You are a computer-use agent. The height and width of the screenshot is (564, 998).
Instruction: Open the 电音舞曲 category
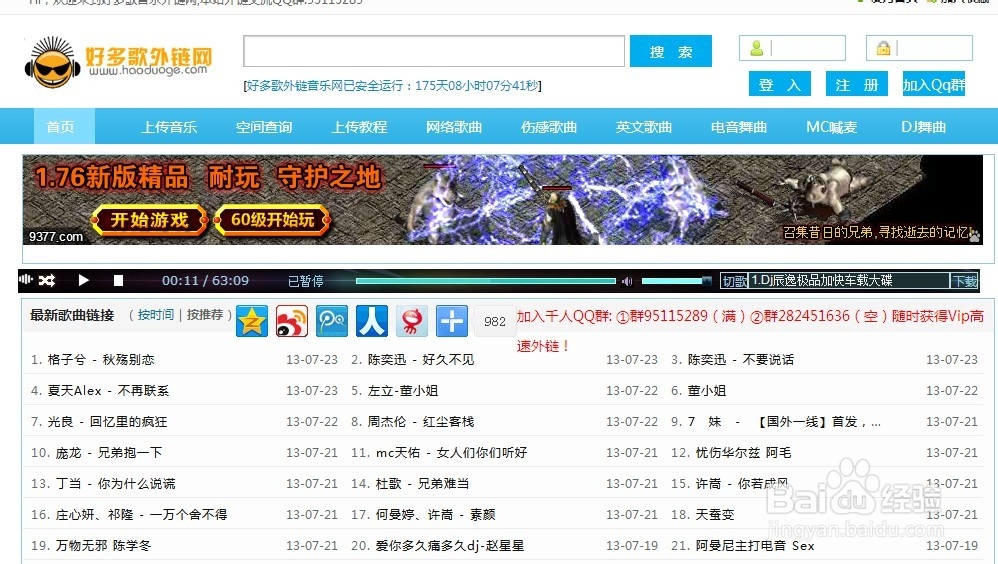(x=739, y=127)
